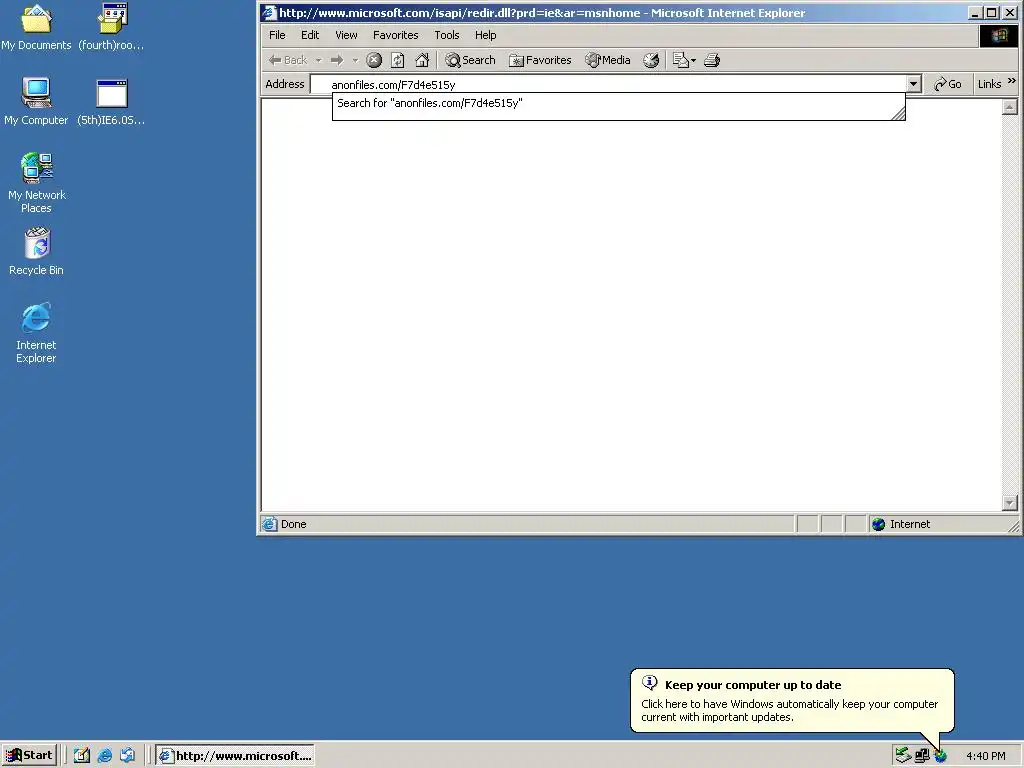Select the My Computer desktop icon

(37, 101)
